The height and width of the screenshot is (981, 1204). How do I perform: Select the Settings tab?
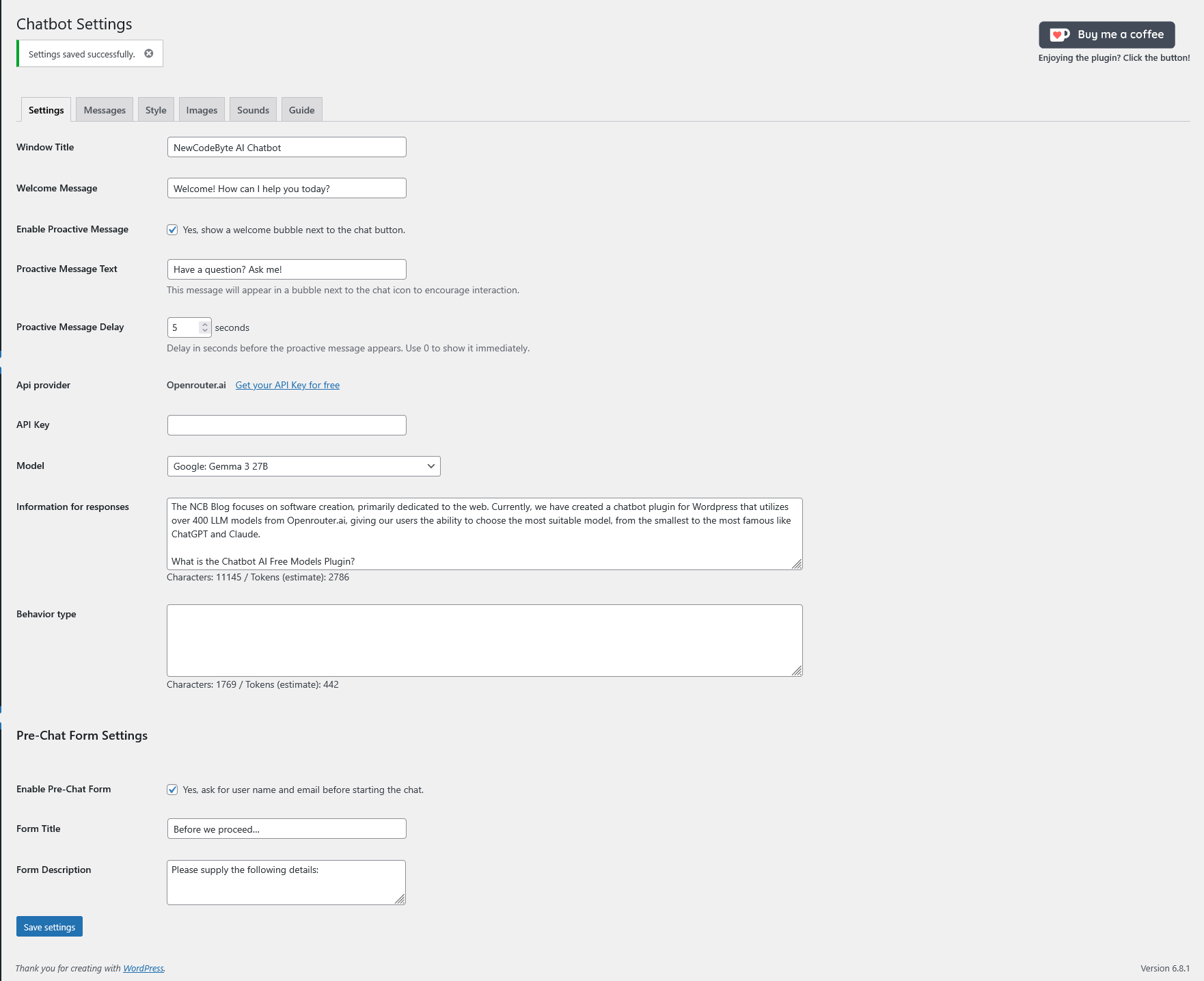tap(46, 110)
